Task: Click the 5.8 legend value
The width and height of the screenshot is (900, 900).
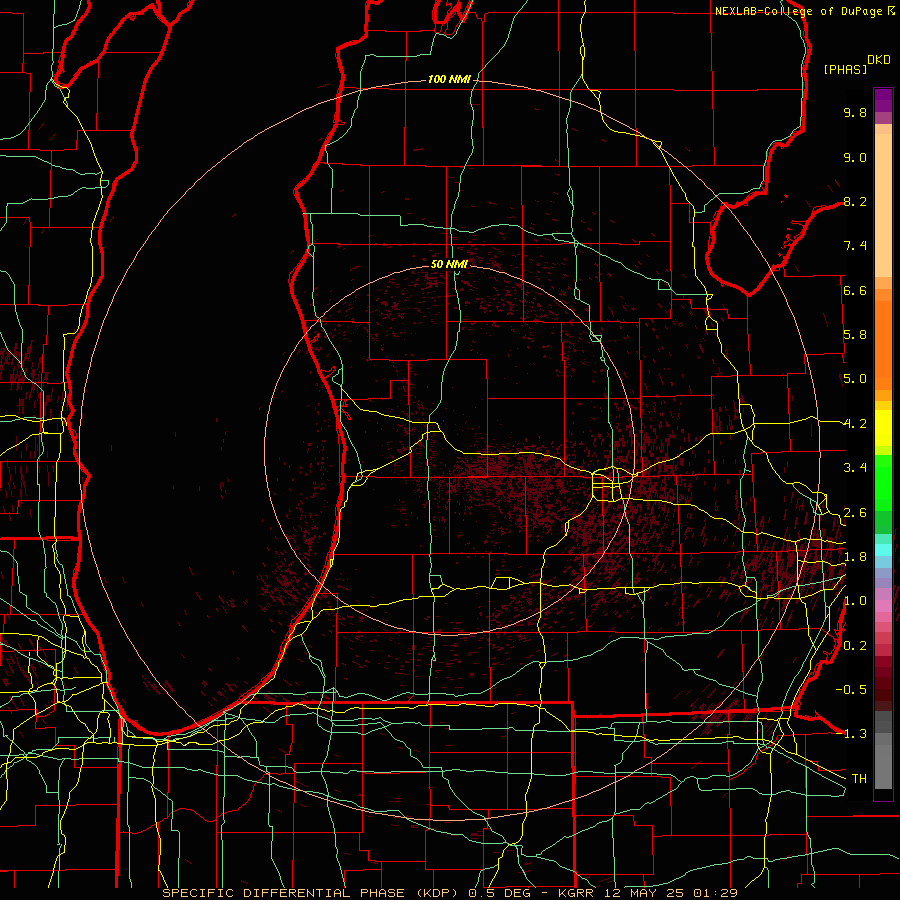Action: pyautogui.click(x=855, y=335)
